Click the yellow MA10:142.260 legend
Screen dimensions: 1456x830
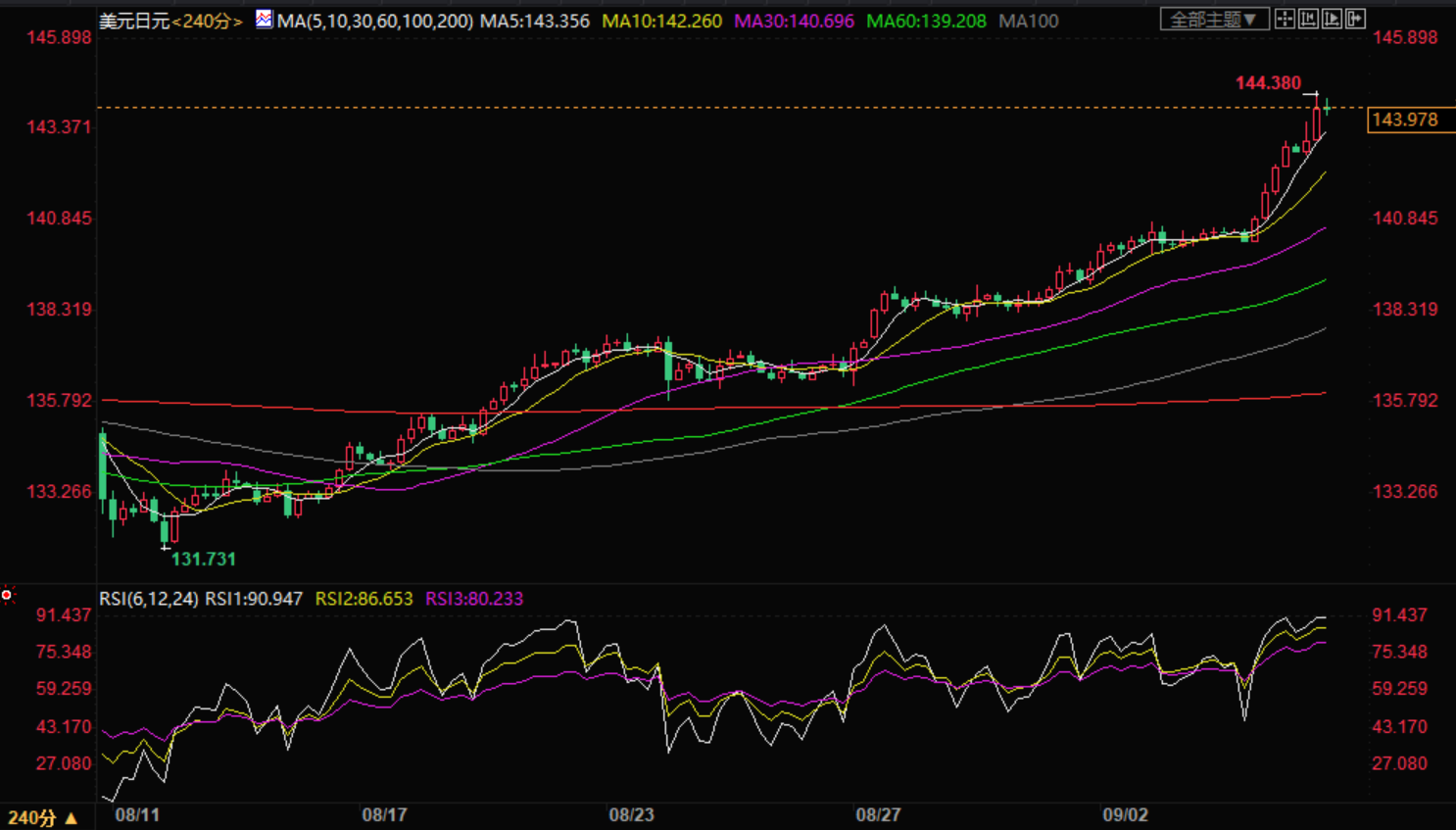[x=661, y=21]
